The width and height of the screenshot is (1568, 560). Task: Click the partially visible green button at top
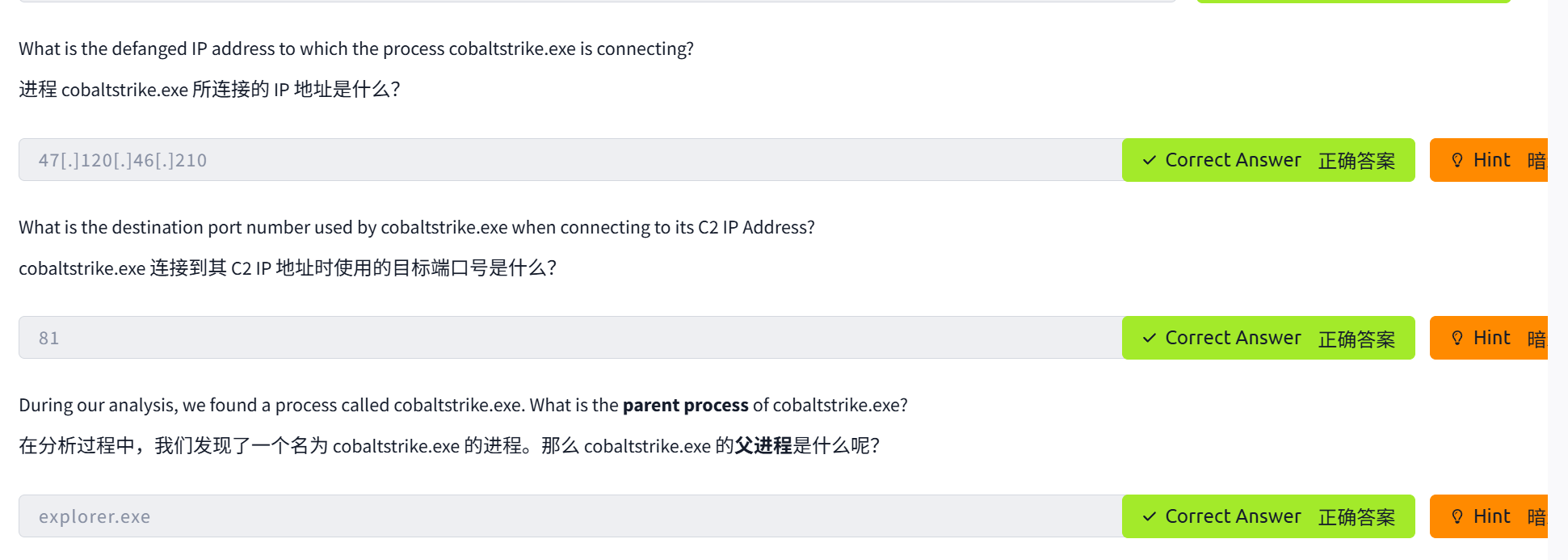click(x=1353, y=2)
